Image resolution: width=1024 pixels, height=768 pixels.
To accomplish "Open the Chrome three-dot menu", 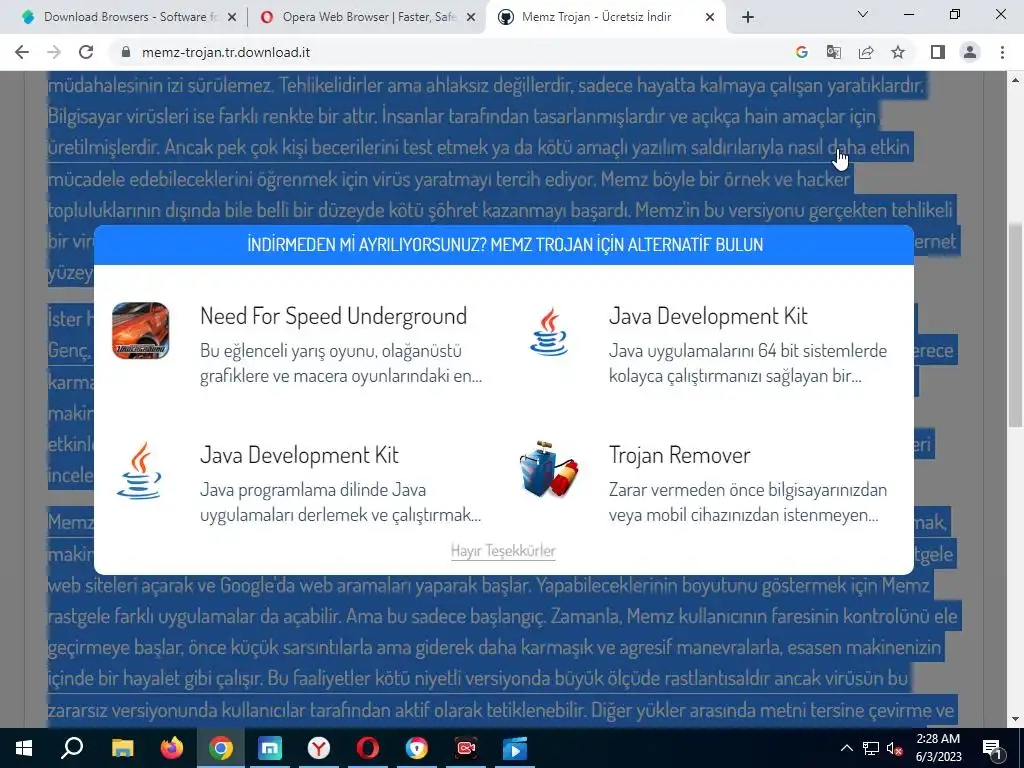I will [x=1002, y=52].
